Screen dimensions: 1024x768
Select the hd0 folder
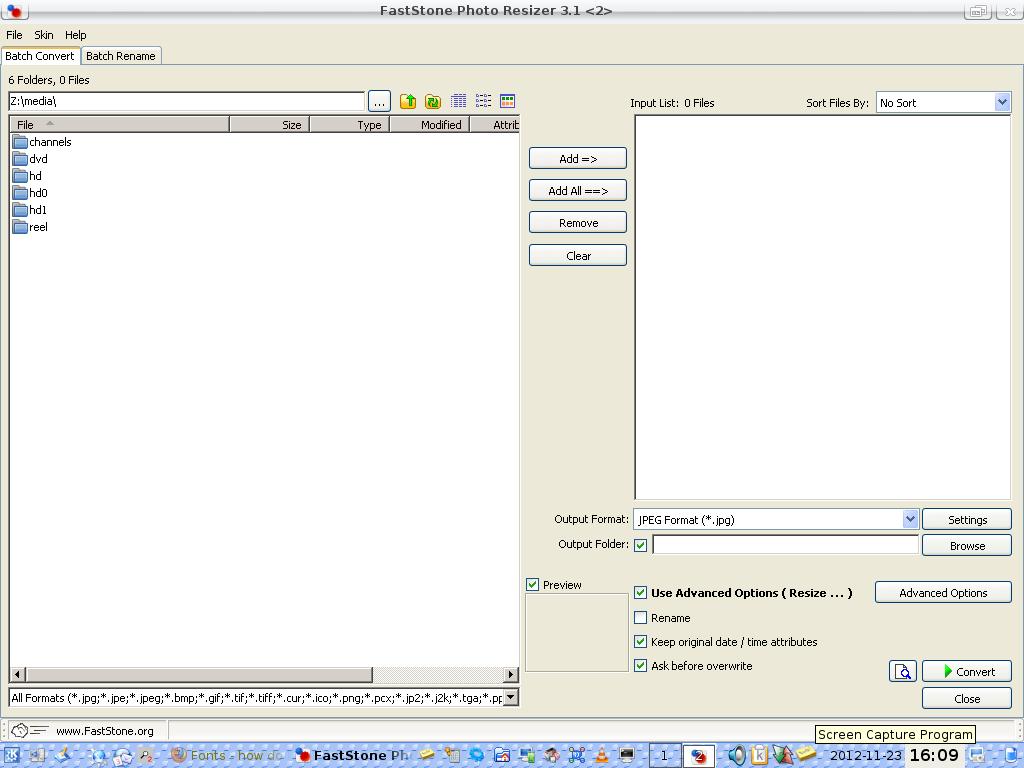click(x=31, y=193)
